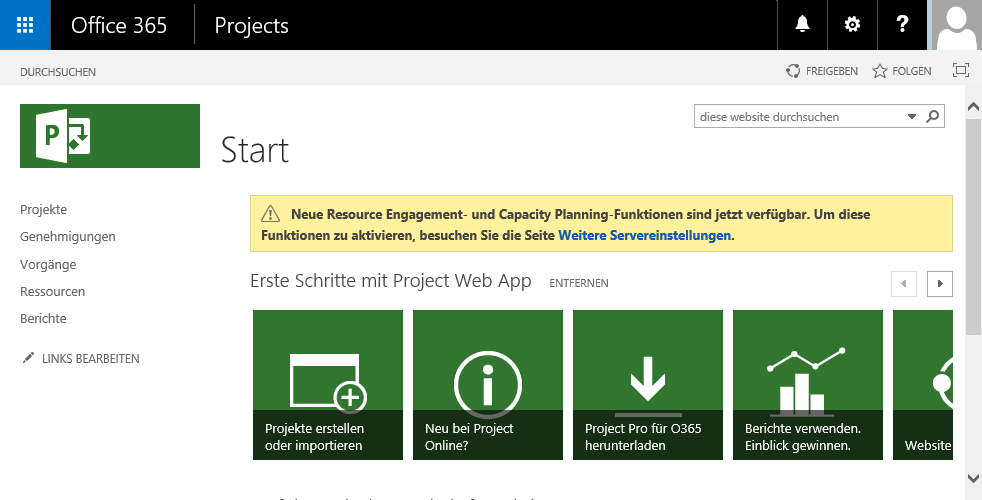The width and height of the screenshot is (982, 500).
Task: Open 'Berichte verwenden. Einblick gewinnen.' tile
Action: click(808, 385)
